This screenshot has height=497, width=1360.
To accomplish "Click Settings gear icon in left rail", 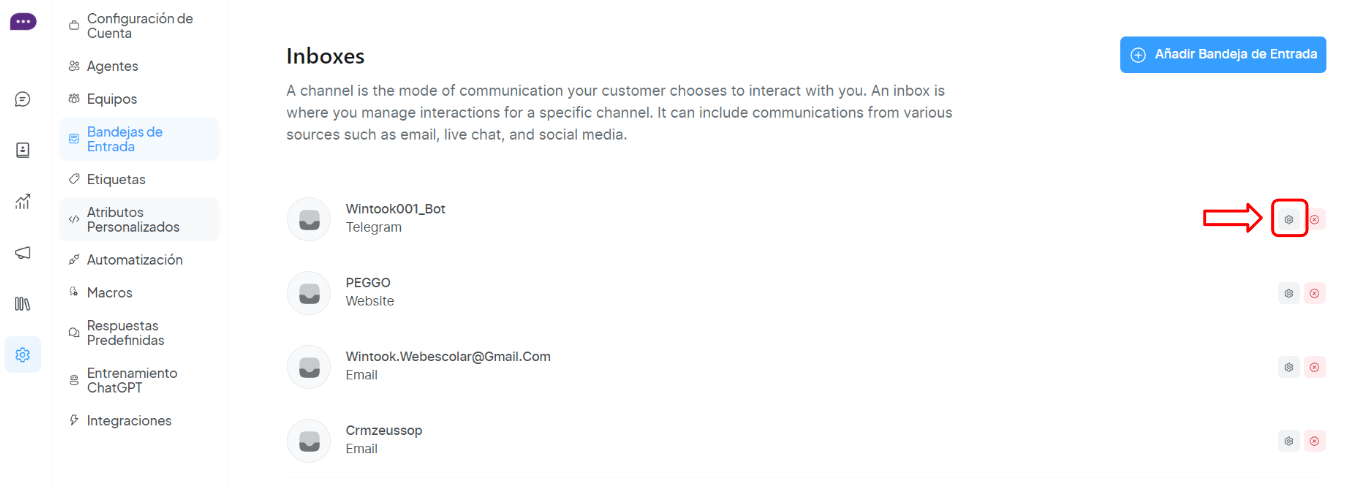I will pos(22,355).
